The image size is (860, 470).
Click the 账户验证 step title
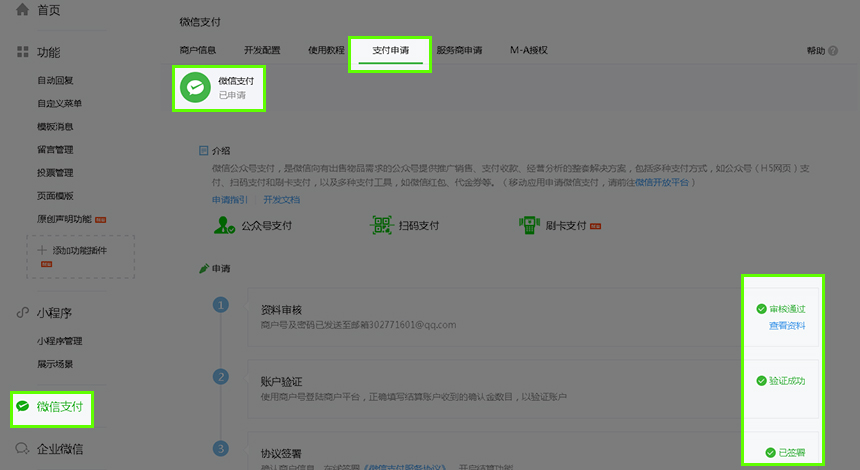coord(281,382)
